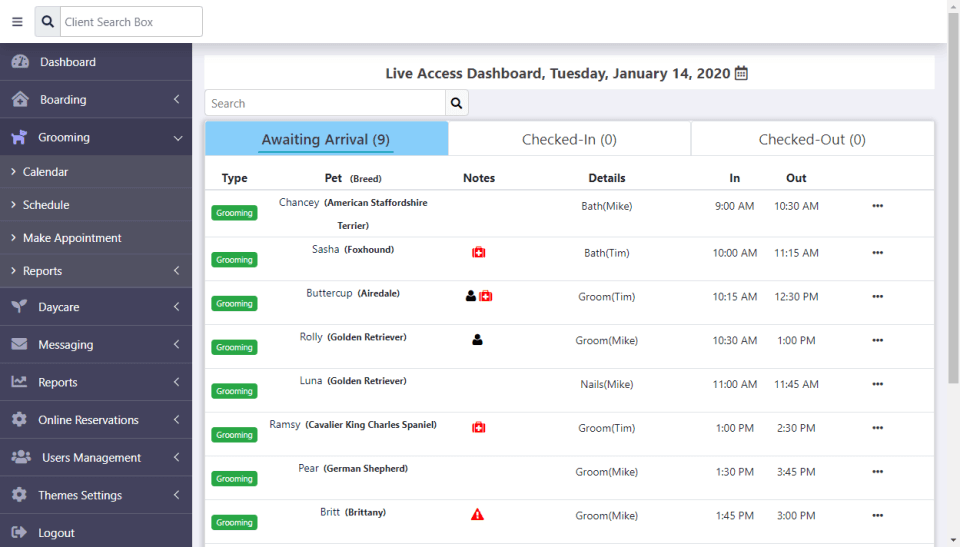Open the three-dot menu for Luna
Image resolution: width=960 pixels, height=547 pixels.
(x=877, y=384)
